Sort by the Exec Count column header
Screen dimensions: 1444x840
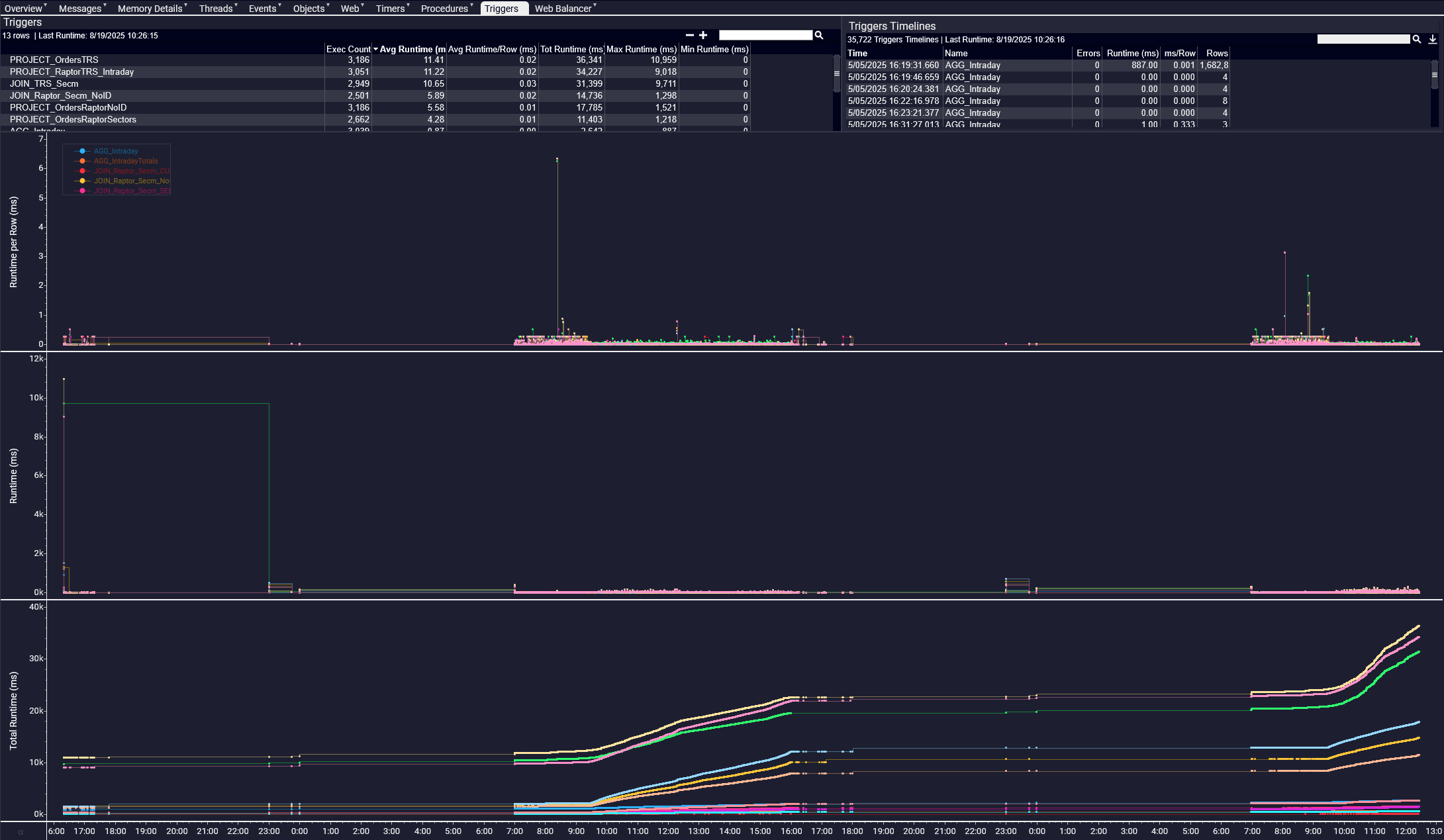348,49
